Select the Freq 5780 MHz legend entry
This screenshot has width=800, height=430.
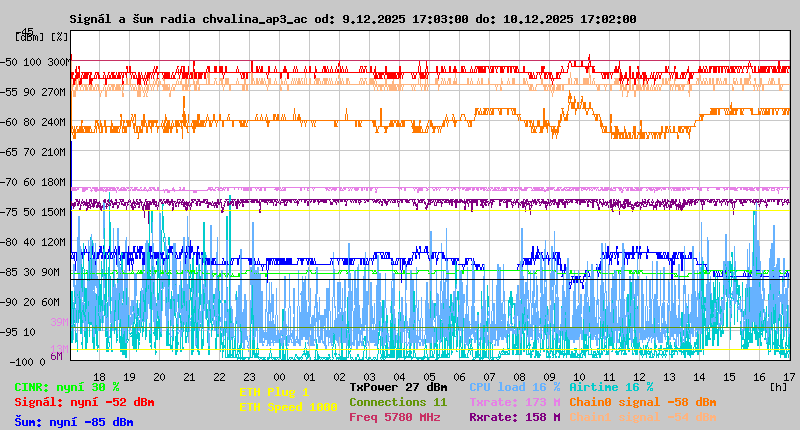pos(394,417)
